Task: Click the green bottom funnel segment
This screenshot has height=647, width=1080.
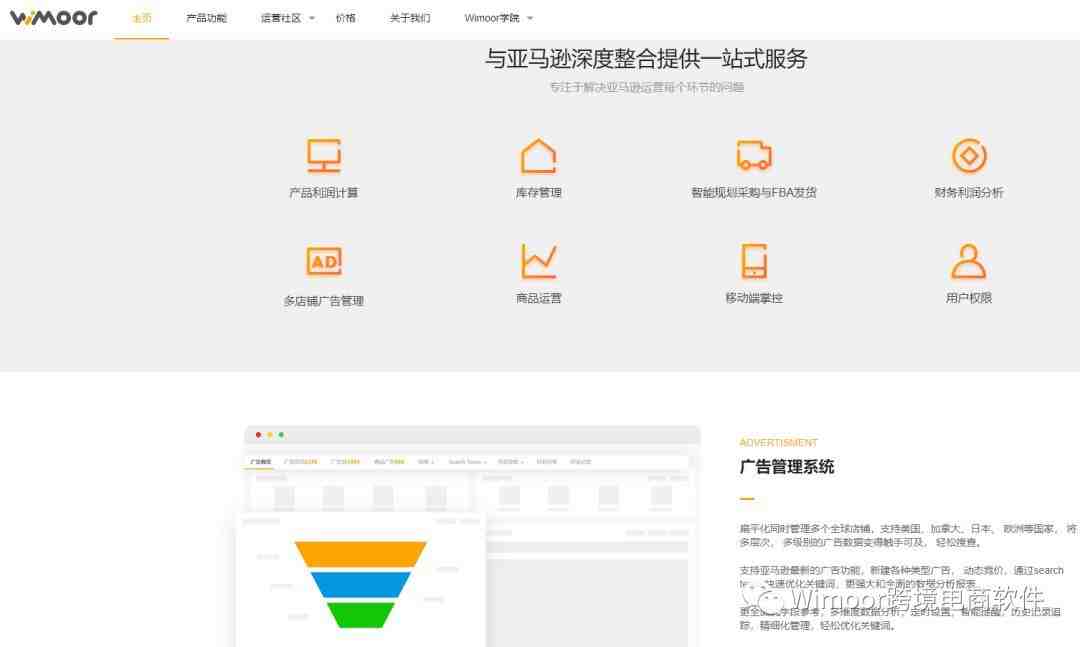Action: pyautogui.click(x=361, y=615)
